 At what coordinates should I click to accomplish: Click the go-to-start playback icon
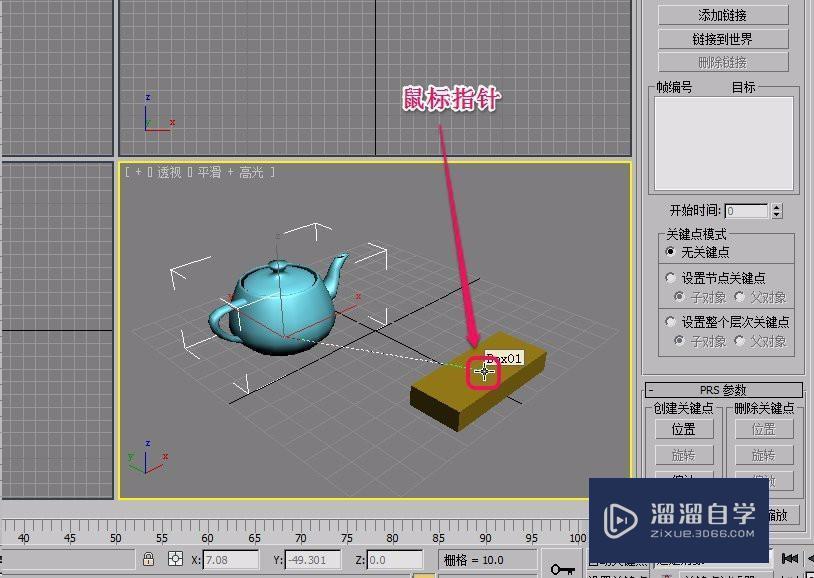point(790,558)
